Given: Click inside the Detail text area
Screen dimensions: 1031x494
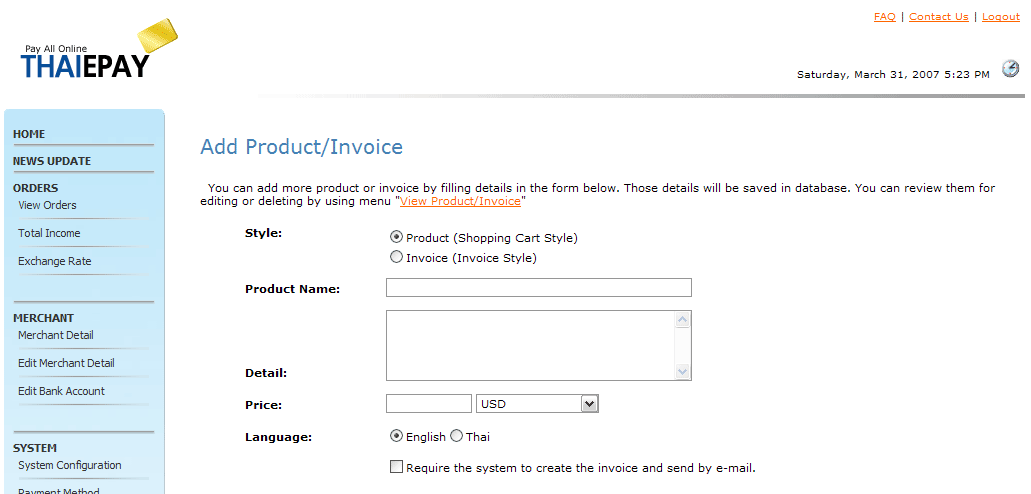Looking at the screenshot, I should (x=530, y=345).
